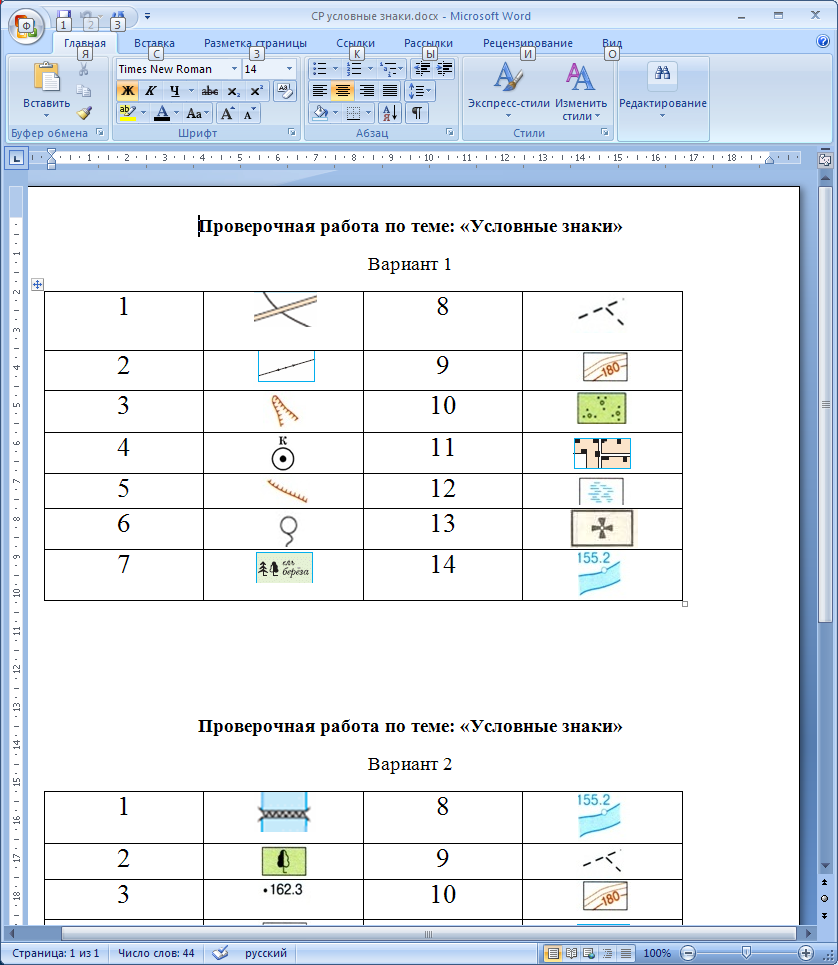Toggle center alignment

(342, 91)
